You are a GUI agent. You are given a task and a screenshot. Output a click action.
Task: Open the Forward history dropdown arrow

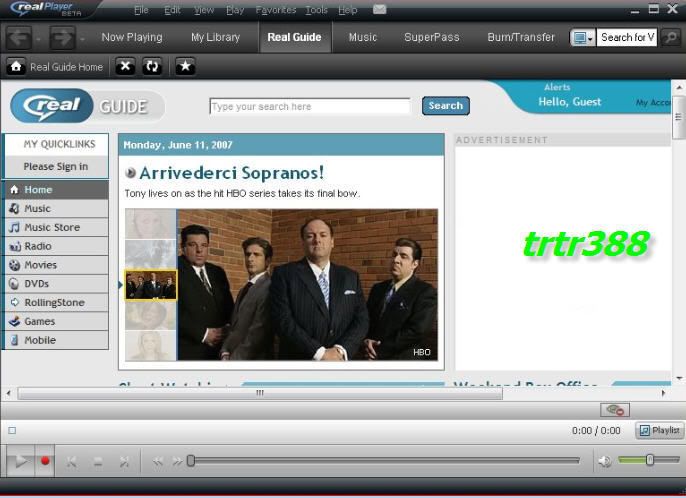(81, 39)
